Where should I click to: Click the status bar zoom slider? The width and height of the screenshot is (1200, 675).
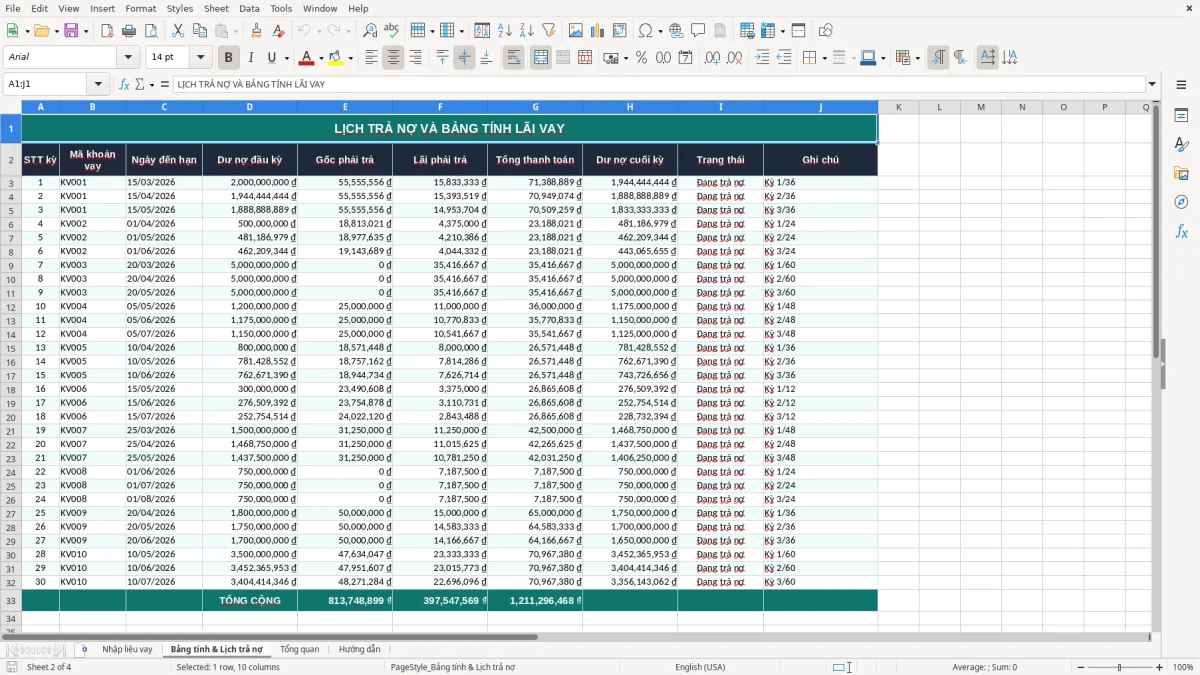pyautogui.click(x=1120, y=667)
